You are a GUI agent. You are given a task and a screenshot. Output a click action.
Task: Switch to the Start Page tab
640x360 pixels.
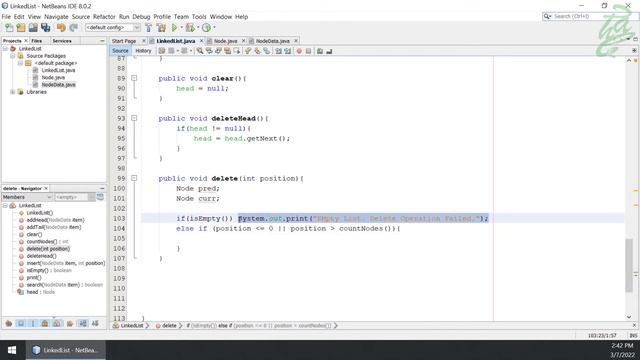pos(124,41)
